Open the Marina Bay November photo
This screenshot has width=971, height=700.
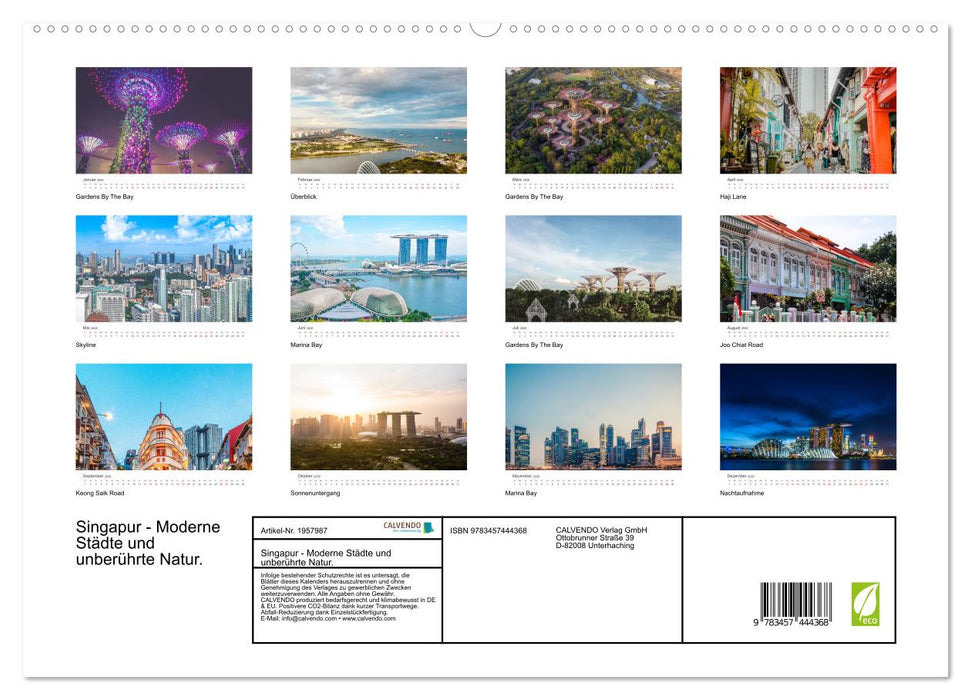(x=593, y=416)
